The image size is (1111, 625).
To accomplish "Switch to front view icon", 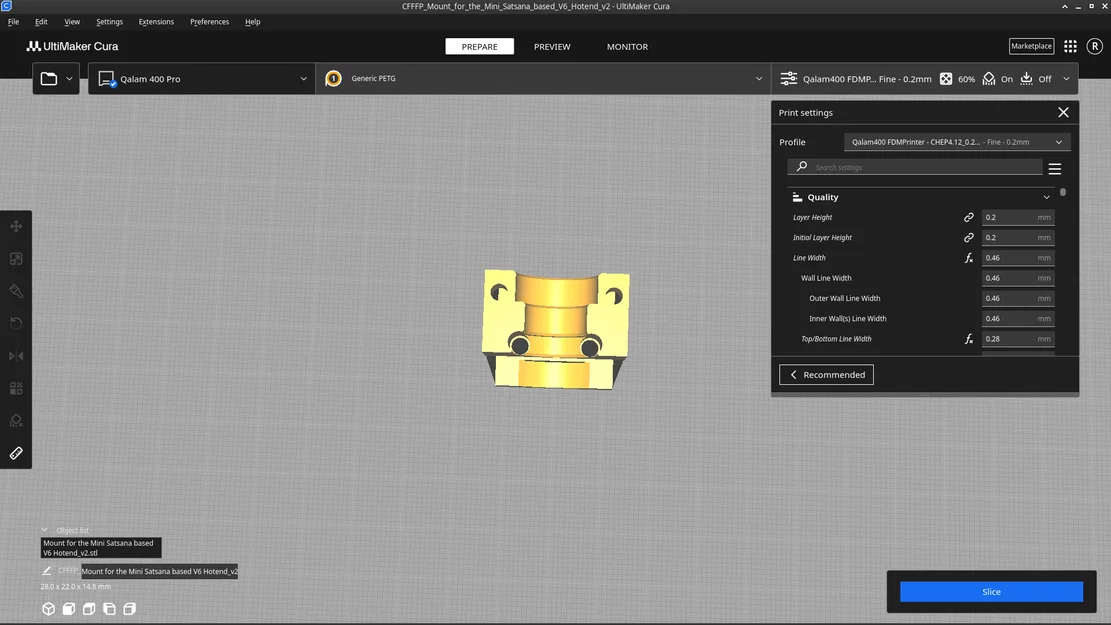I will 69,609.
